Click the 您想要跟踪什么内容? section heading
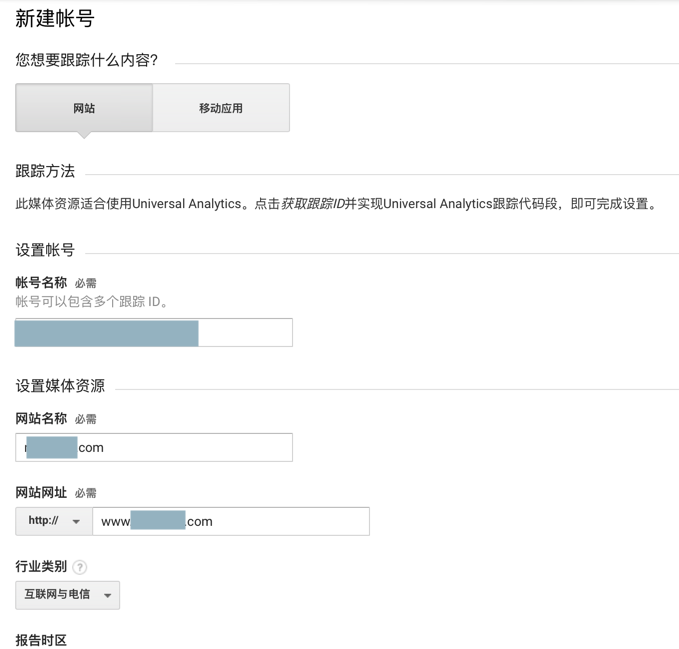This screenshot has width=679, height=649. (x=87, y=61)
